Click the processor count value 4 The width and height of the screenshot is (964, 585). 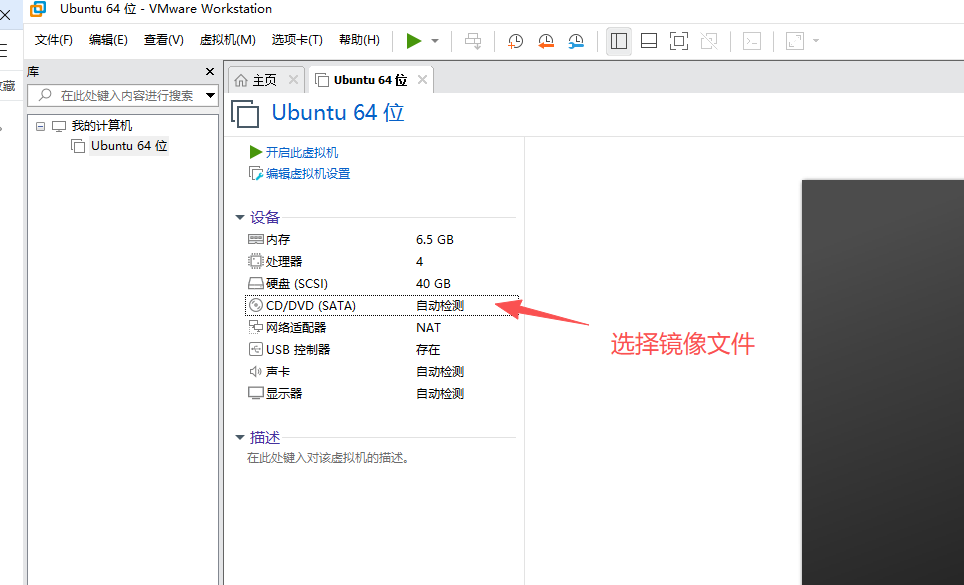click(419, 262)
